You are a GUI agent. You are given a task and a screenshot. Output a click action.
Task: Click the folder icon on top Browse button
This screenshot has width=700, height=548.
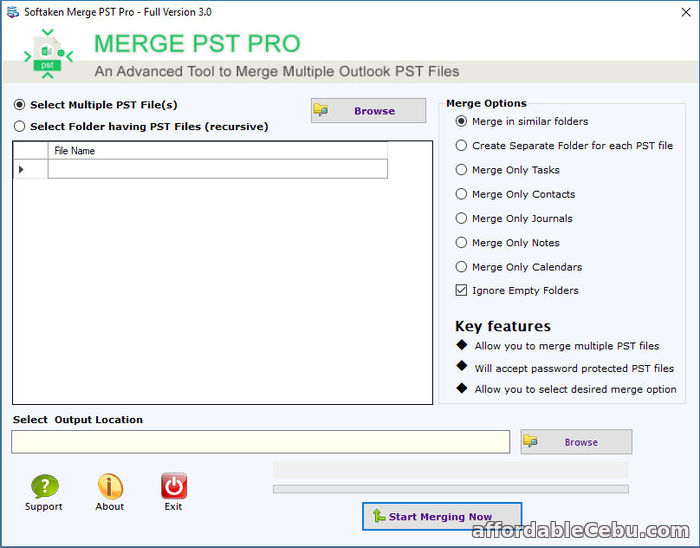tap(322, 111)
